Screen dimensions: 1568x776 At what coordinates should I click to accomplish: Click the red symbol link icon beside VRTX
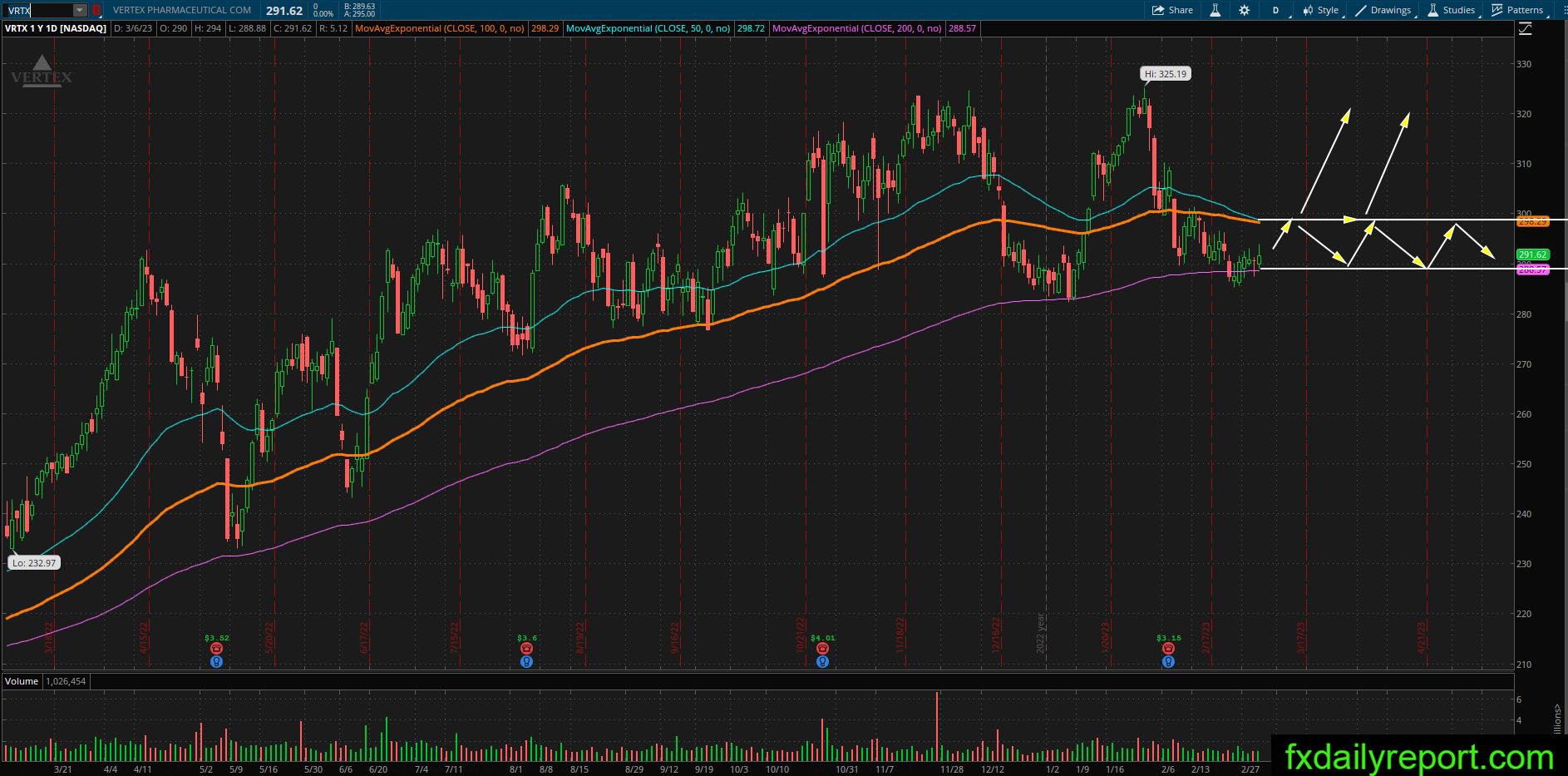point(96,10)
